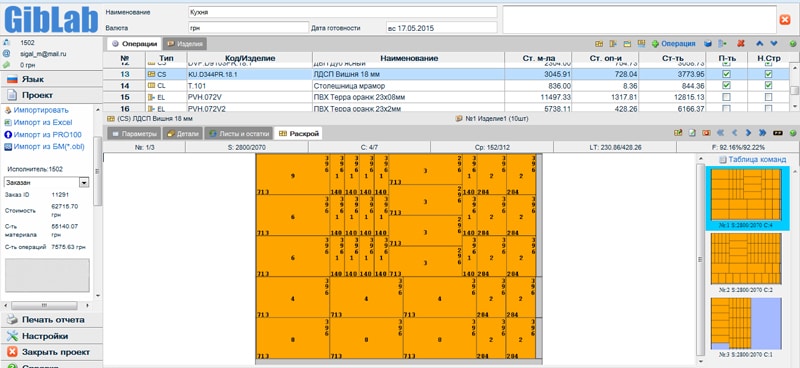Go to the previous cutting map

coord(735,133)
